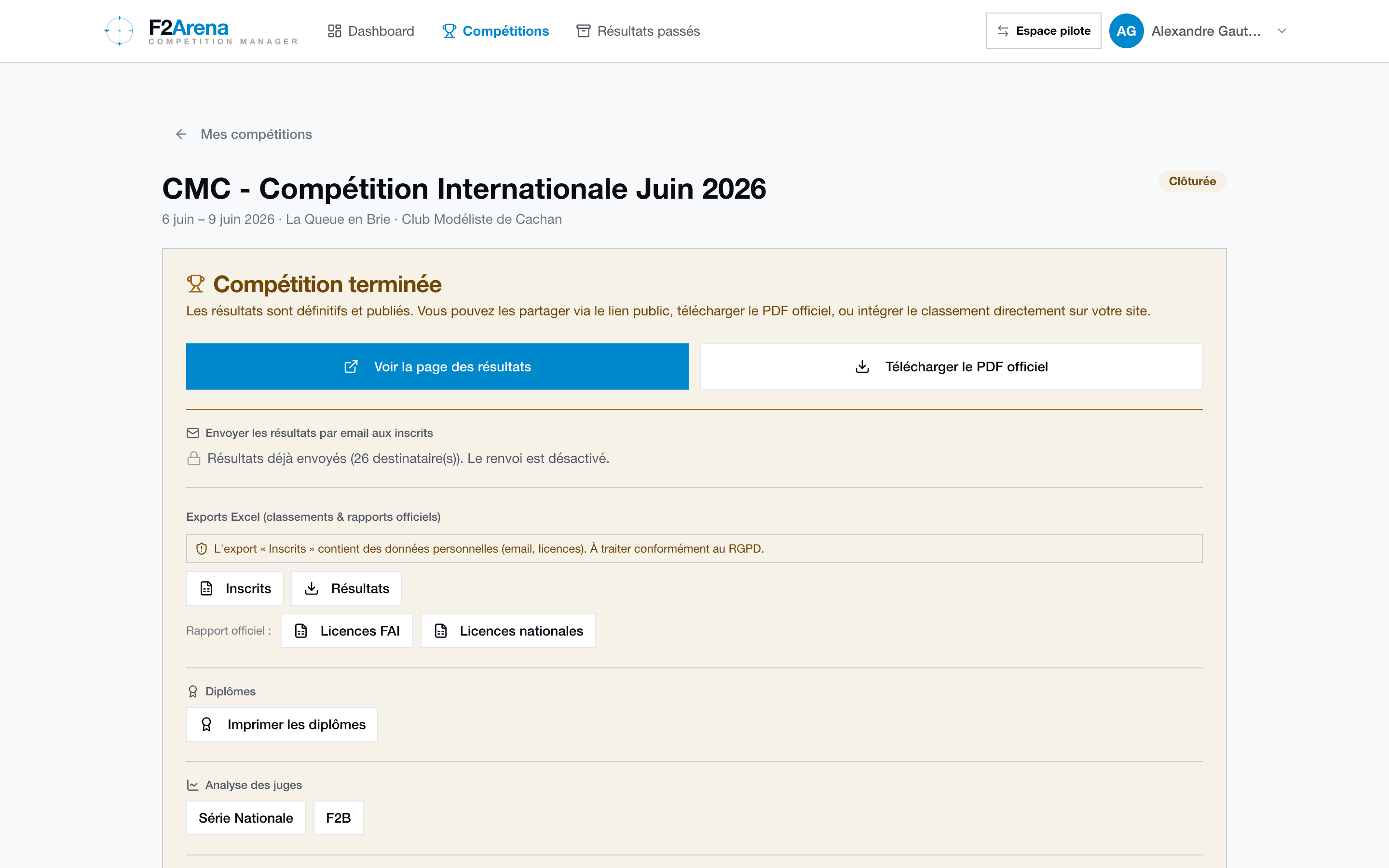The width and height of the screenshot is (1389, 868).
Task: Open F2B judge analysis
Action: coord(338,818)
